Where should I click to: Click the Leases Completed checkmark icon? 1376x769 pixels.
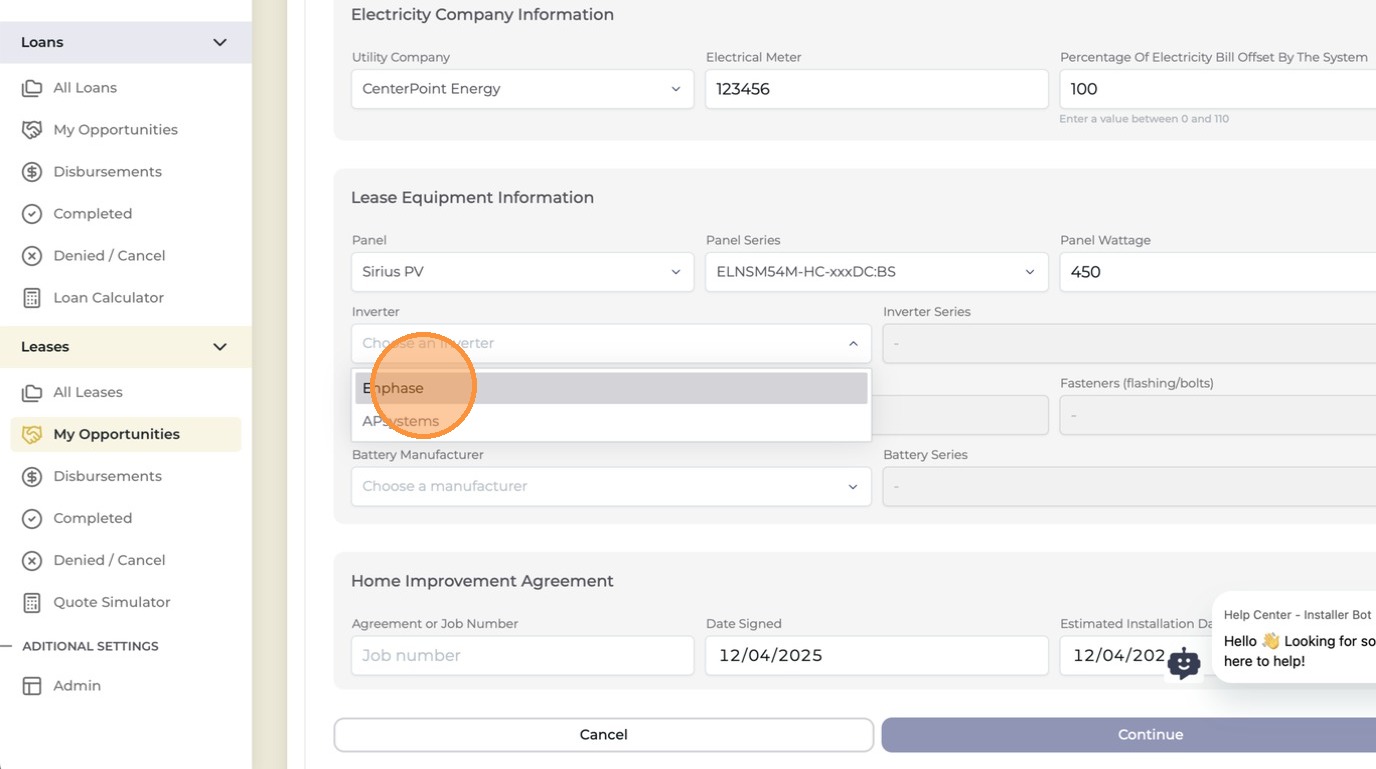point(32,519)
